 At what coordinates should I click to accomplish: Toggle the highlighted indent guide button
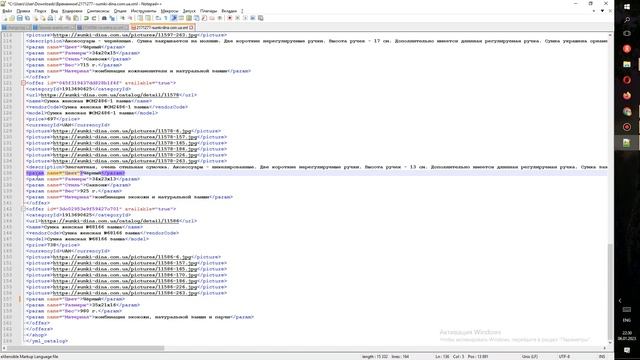[173, 18]
